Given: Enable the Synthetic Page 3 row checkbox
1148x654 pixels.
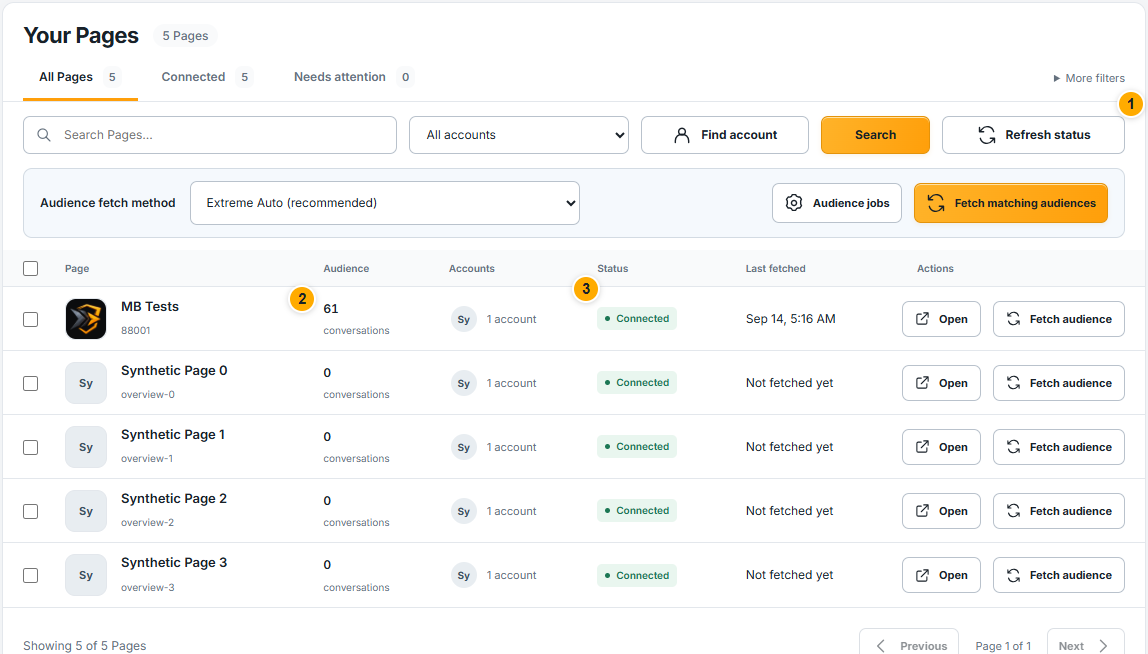Looking at the screenshot, I should click(x=31, y=575).
